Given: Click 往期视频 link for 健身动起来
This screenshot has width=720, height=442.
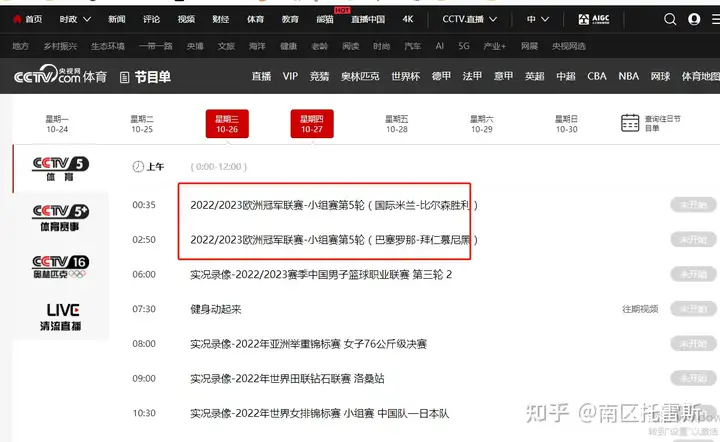Looking at the screenshot, I should 640,309.
